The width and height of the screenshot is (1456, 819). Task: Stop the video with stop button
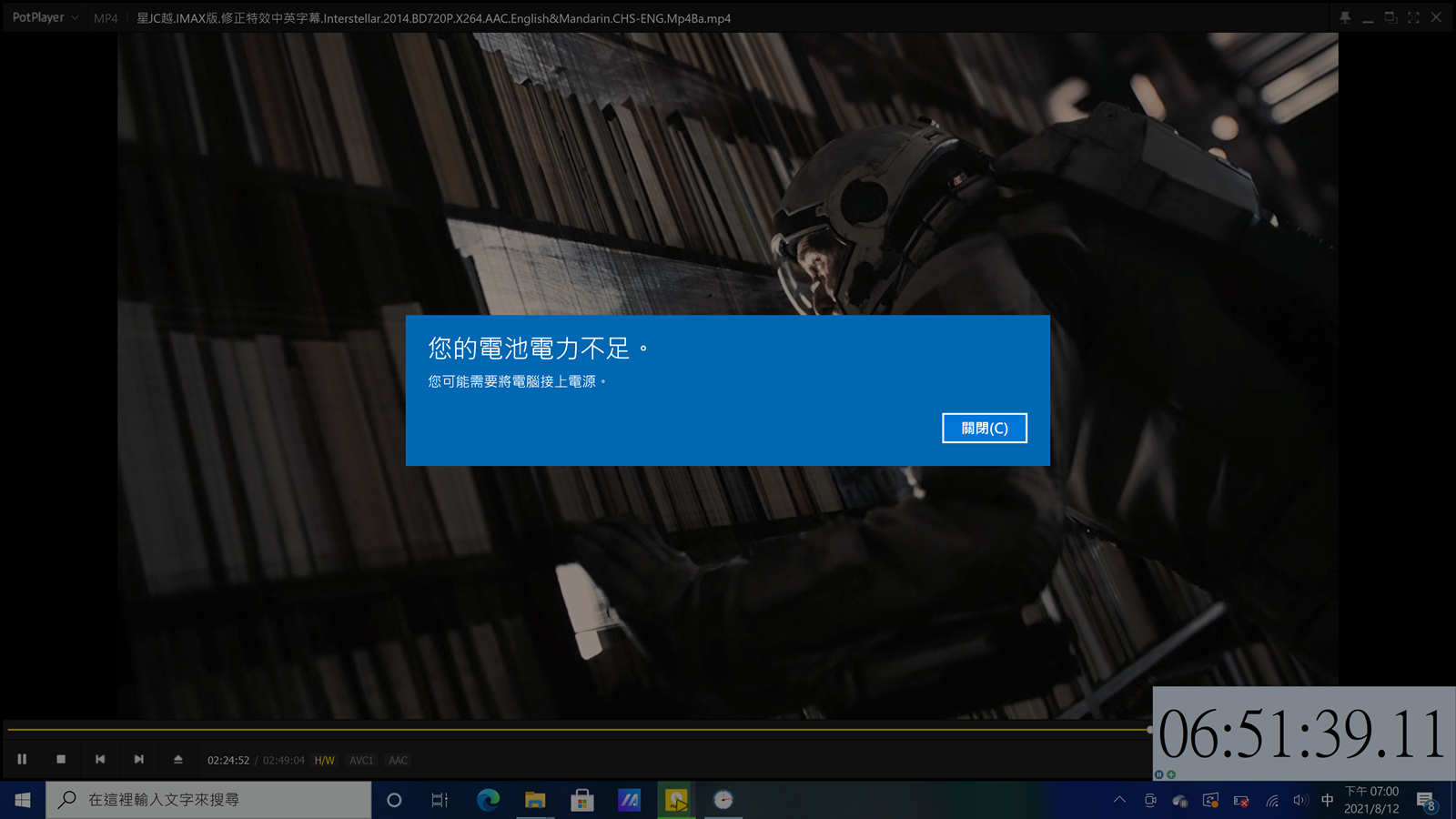click(61, 759)
